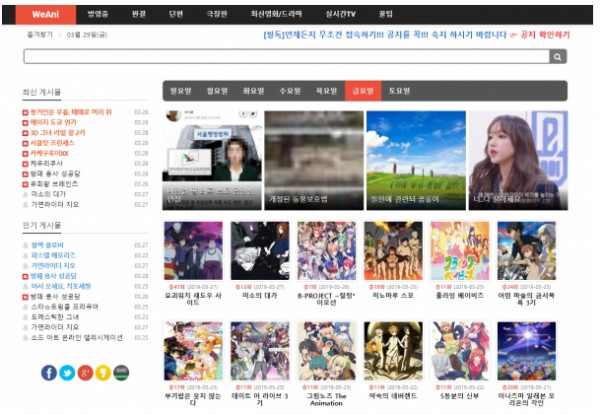Open the yellow KakaoTalk icon in sidebar

pos(103,373)
